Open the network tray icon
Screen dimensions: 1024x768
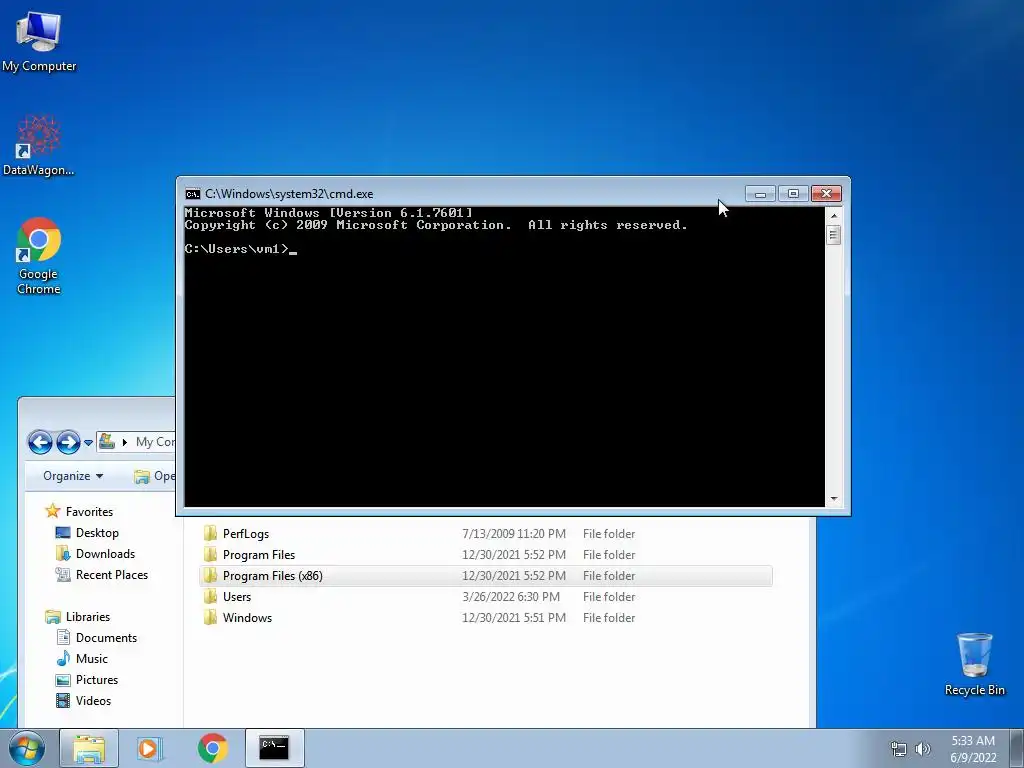click(899, 749)
